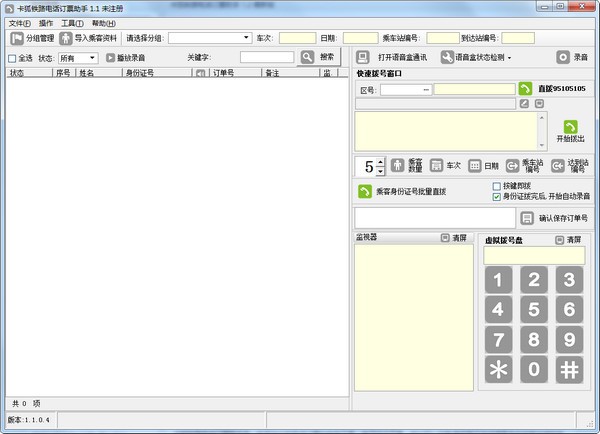Click the 姓名 column header
The width and height of the screenshot is (600, 434).
(x=99, y=73)
